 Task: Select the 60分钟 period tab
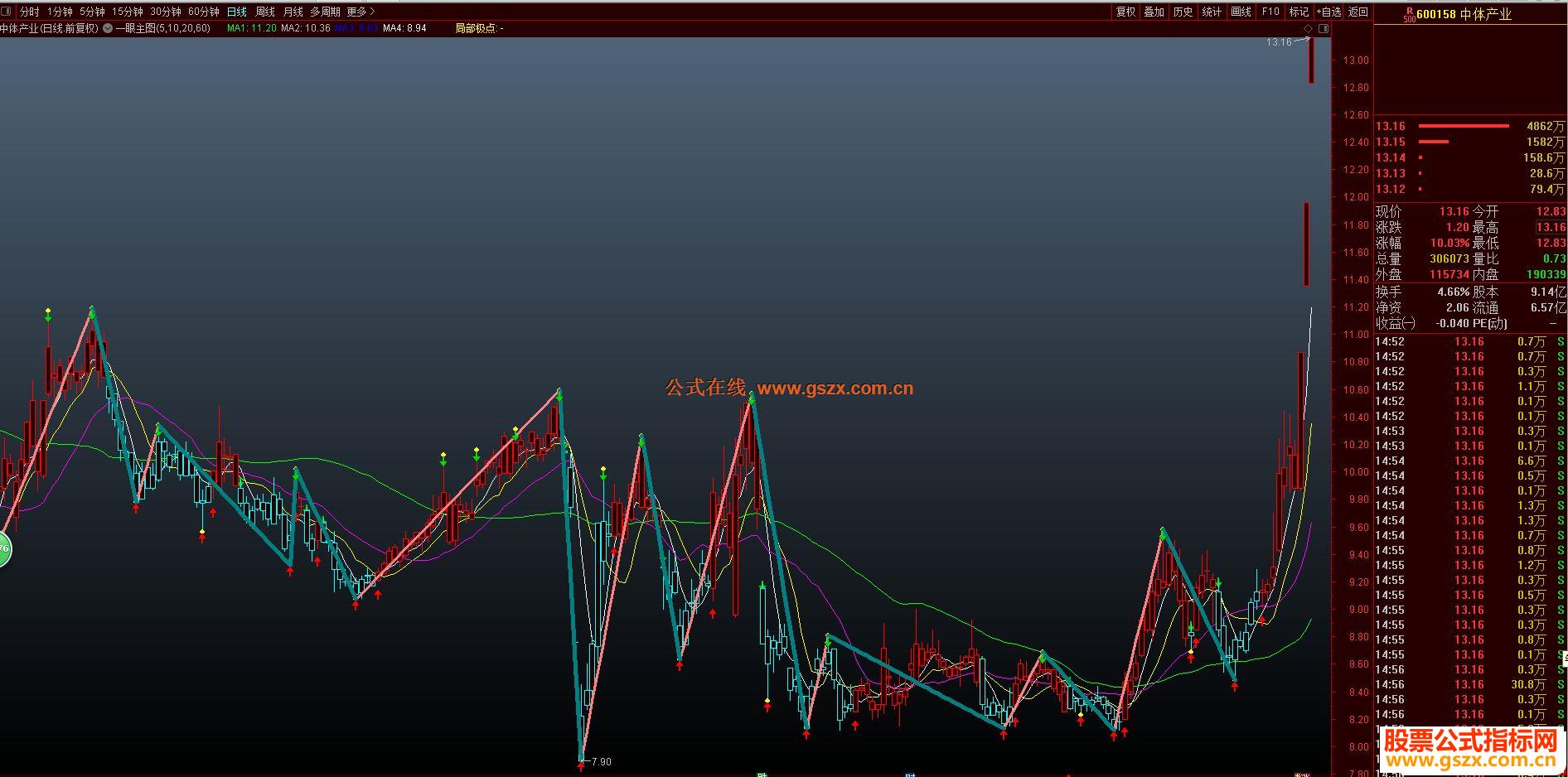tap(204, 12)
